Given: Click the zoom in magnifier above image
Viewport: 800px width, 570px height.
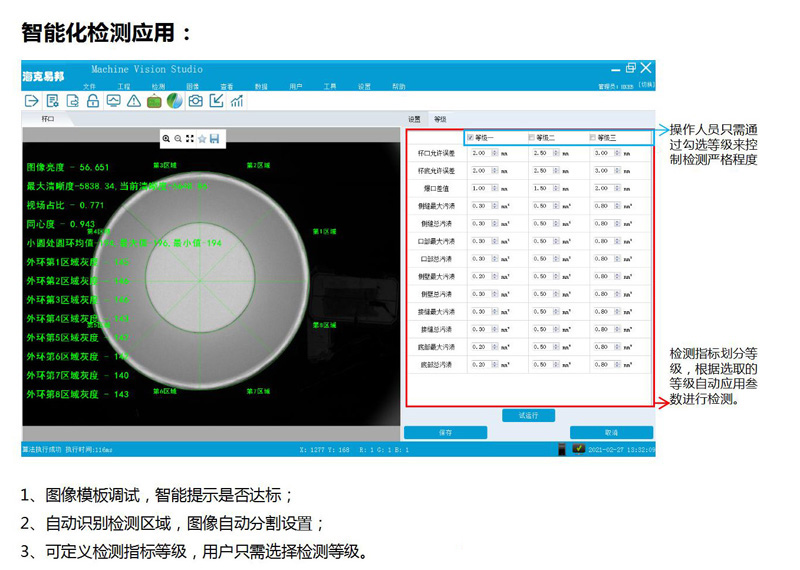Looking at the screenshot, I should [166, 138].
